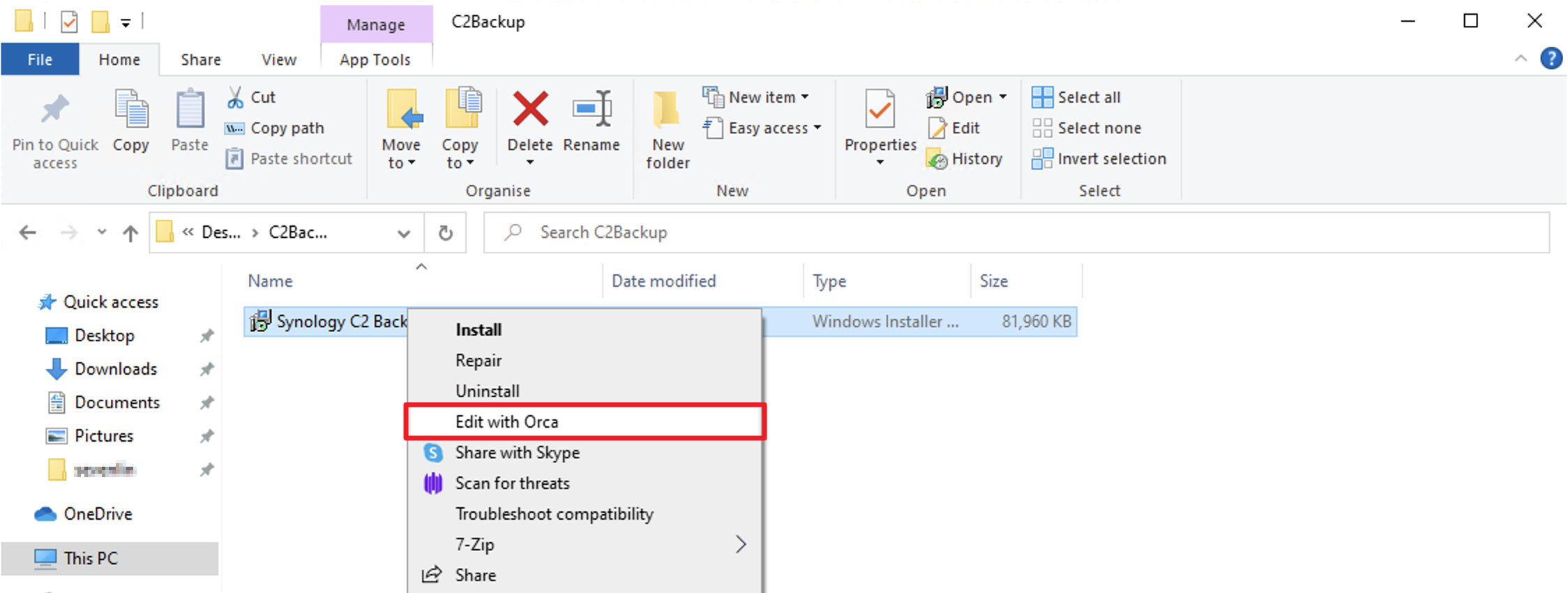Screen dimensions: 1568x593
Task: Click the title bar Properties checkmark icon
Action: point(69,22)
